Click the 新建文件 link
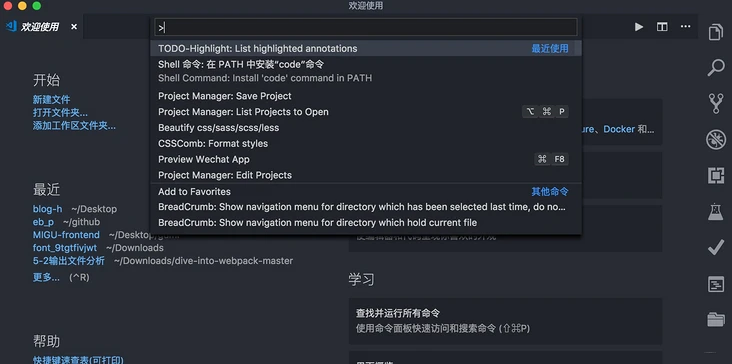Viewport: 732px width, 364px height. [x=51, y=99]
